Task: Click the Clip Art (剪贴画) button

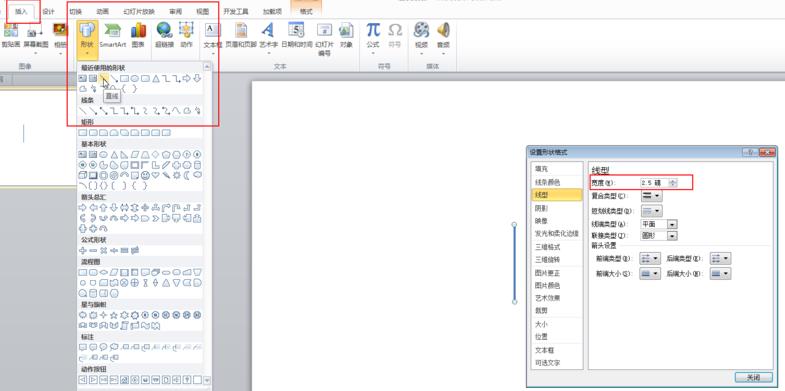Action: coord(10,36)
